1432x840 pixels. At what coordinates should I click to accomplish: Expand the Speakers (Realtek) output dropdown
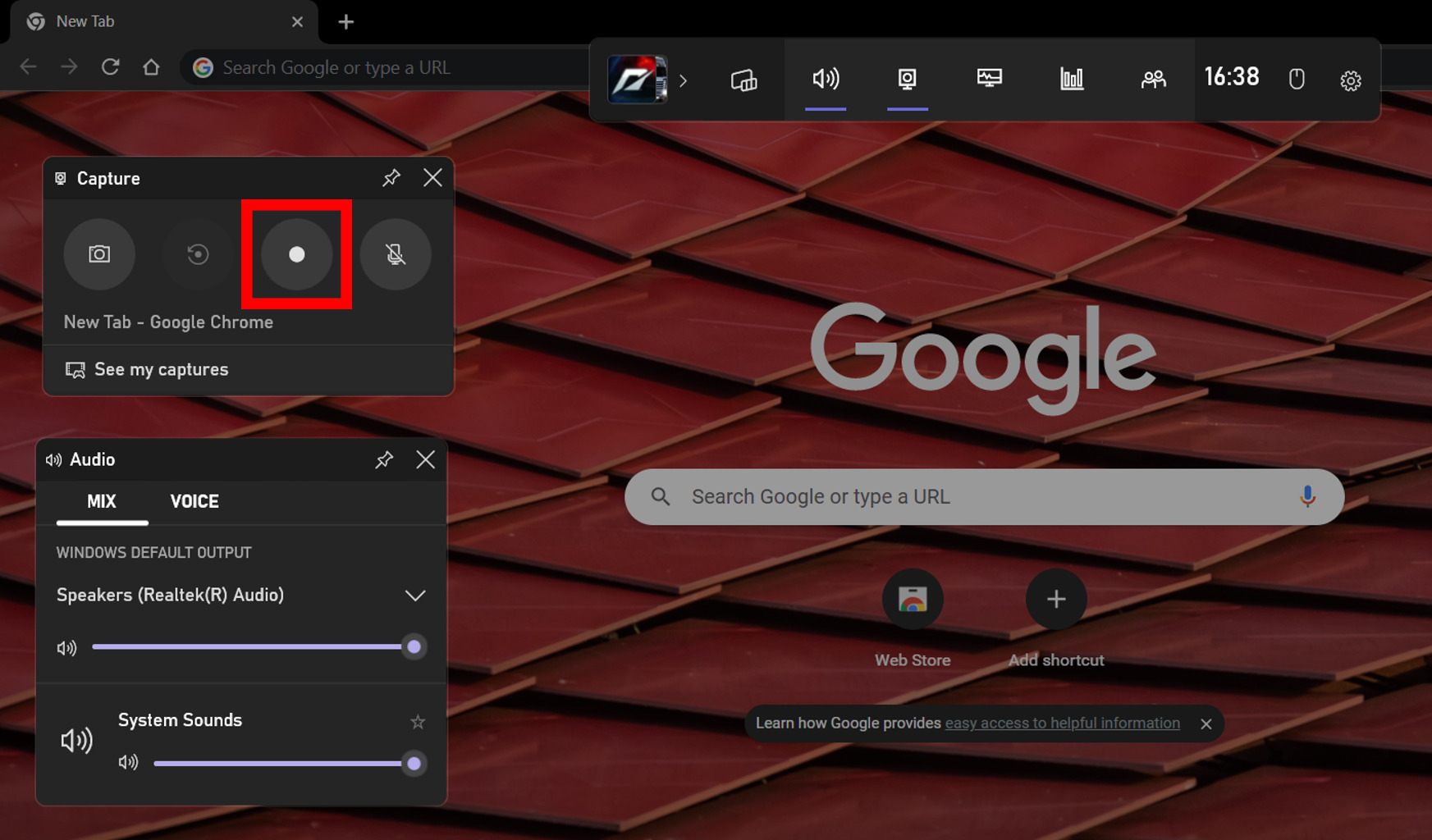pos(415,596)
